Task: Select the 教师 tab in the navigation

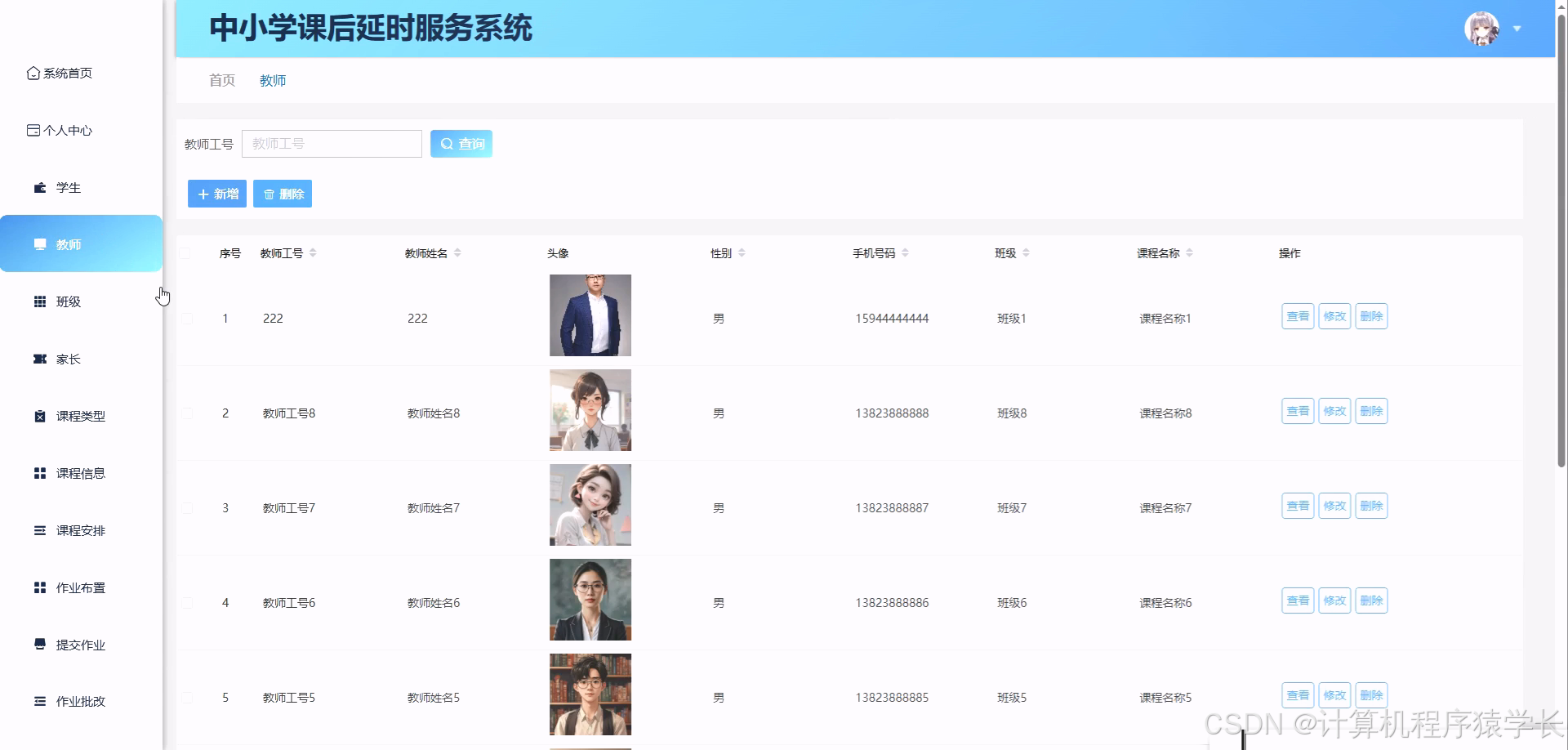Action: (273, 80)
